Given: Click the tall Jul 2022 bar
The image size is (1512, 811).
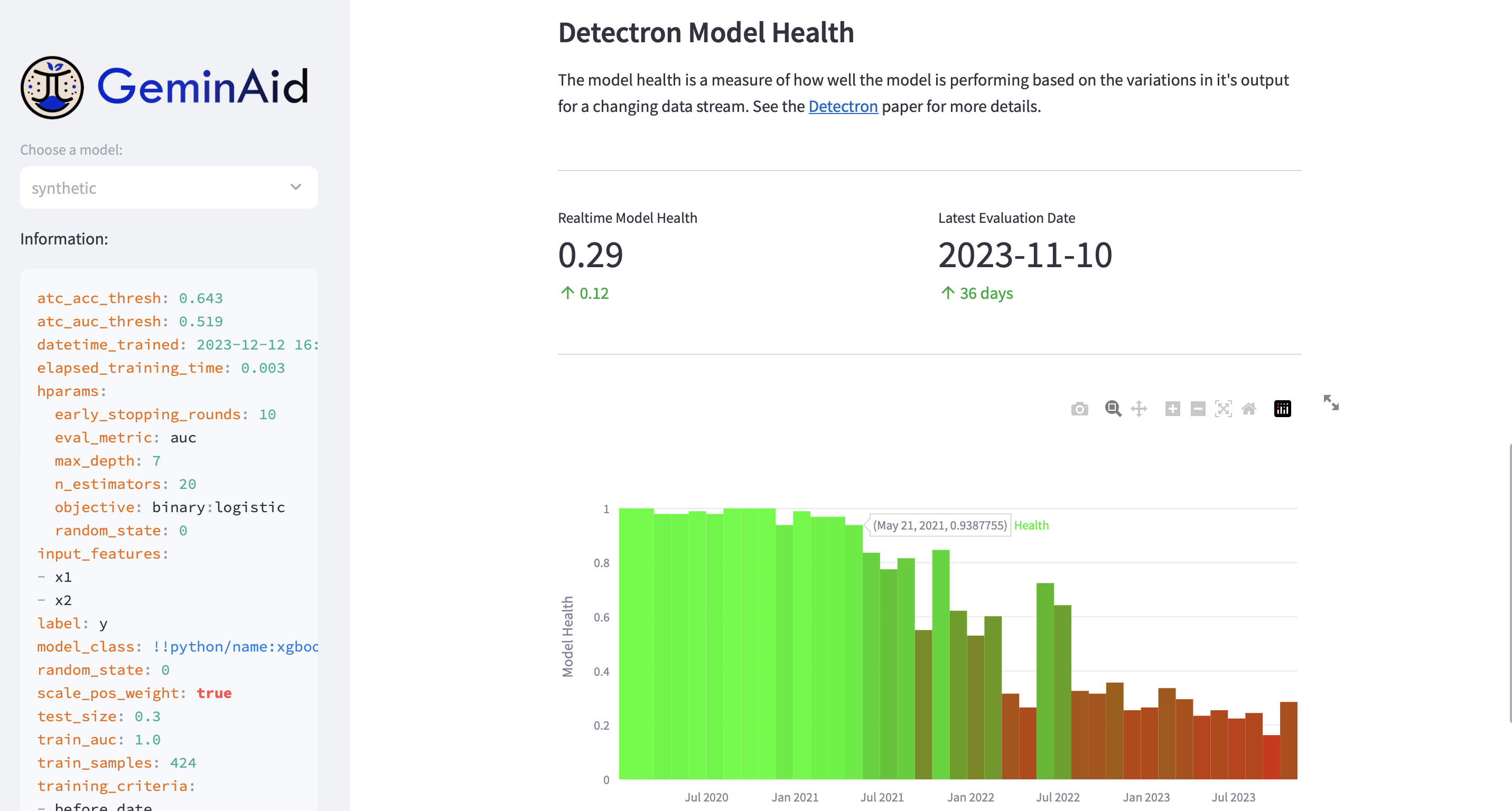Looking at the screenshot, I should [1045, 680].
